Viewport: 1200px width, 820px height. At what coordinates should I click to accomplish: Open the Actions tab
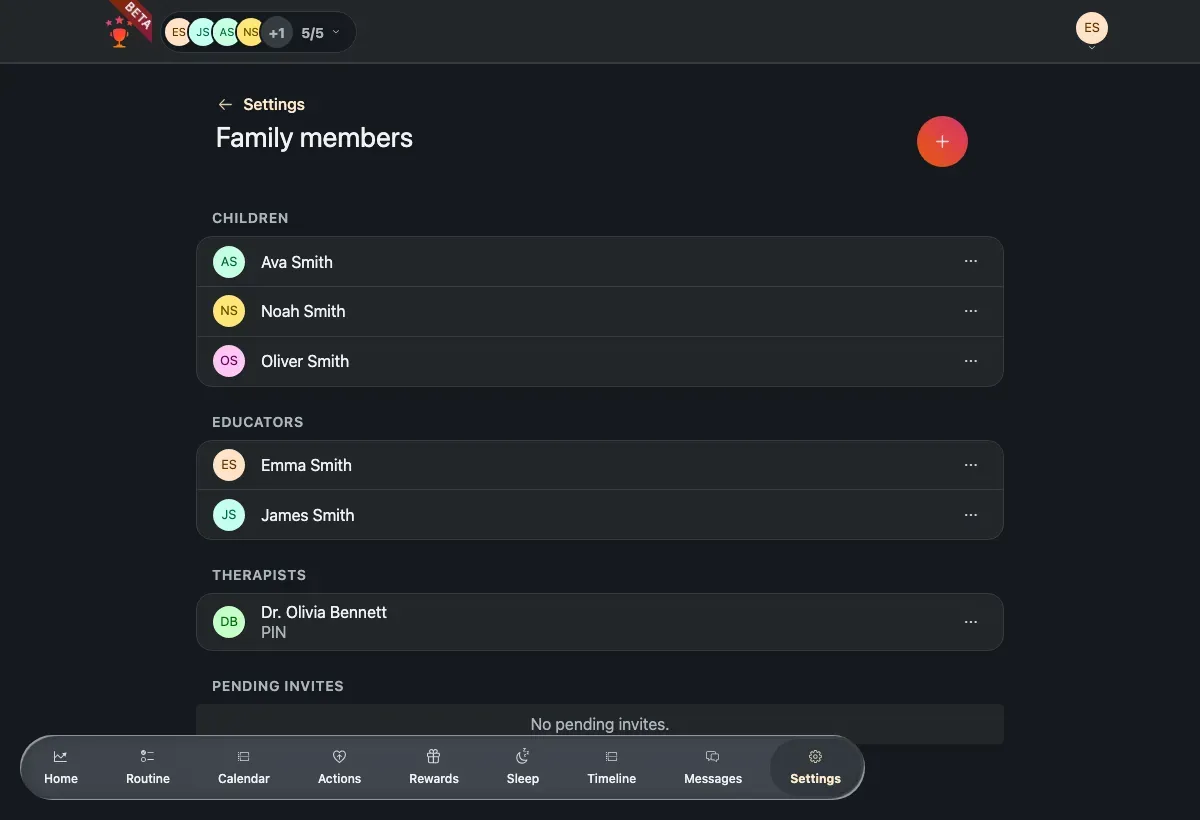(339, 767)
